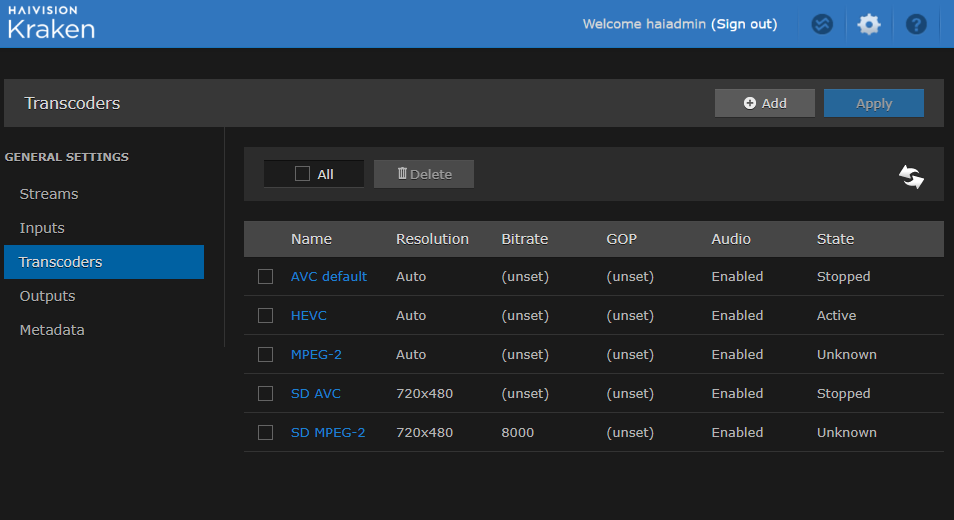
Task: Check the SD MPEG-2 row checkbox
Action: [265, 433]
